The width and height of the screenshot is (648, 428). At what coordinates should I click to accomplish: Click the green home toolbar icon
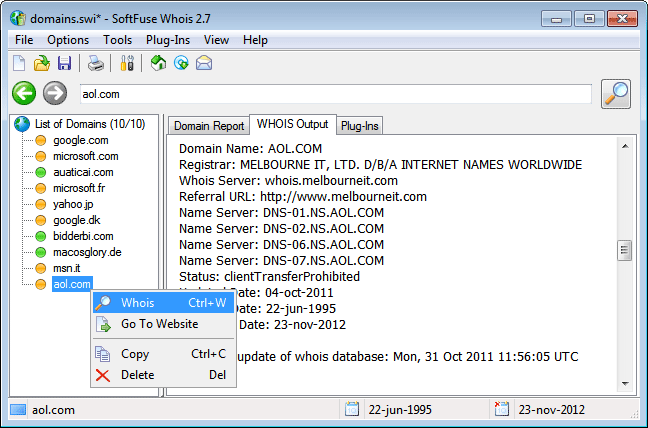158,64
